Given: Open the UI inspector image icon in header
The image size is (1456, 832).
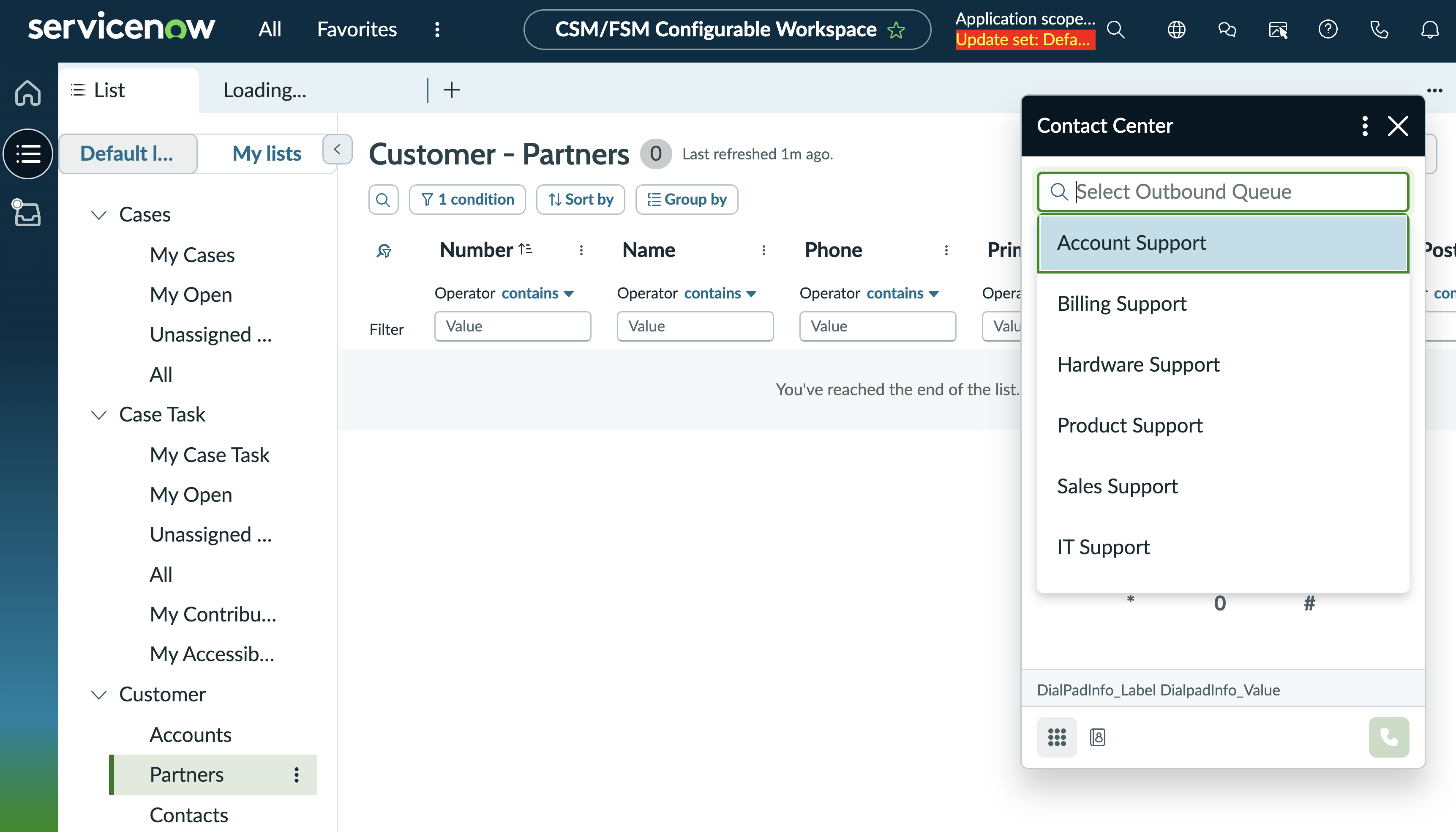Looking at the screenshot, I should (x=1278, y=29).
